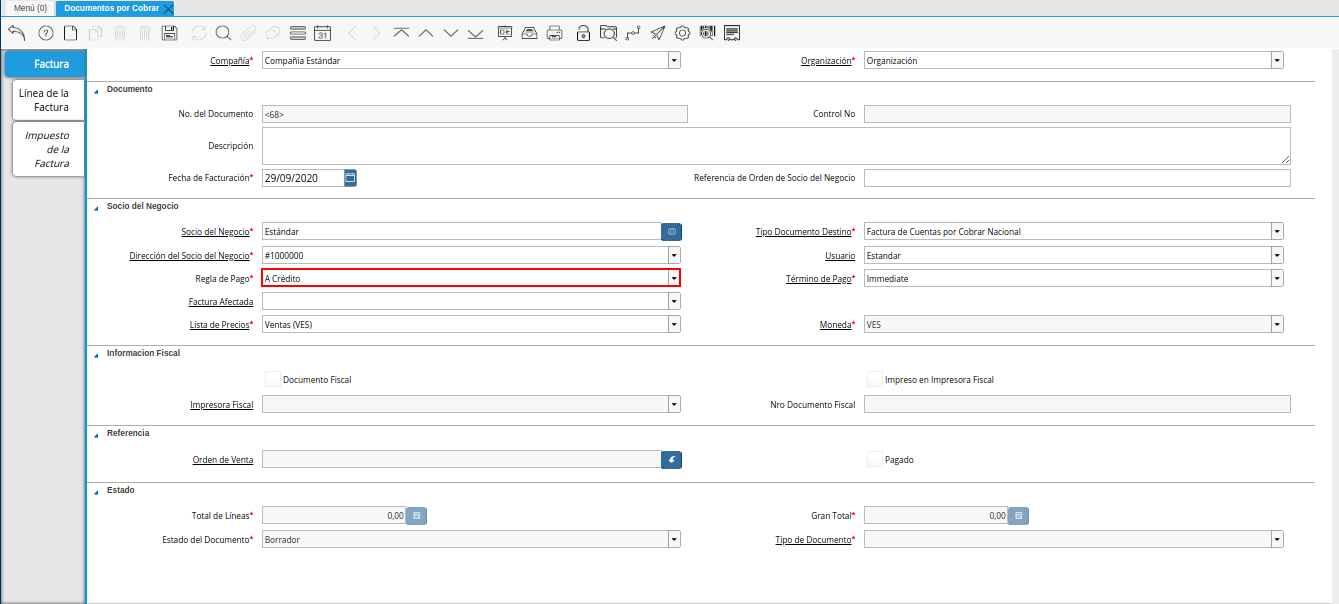Image resolution: width=1339 pixels, height=604 pixels.
Task: Click the Orden de Venta lookup button
Action: [671, 459]
